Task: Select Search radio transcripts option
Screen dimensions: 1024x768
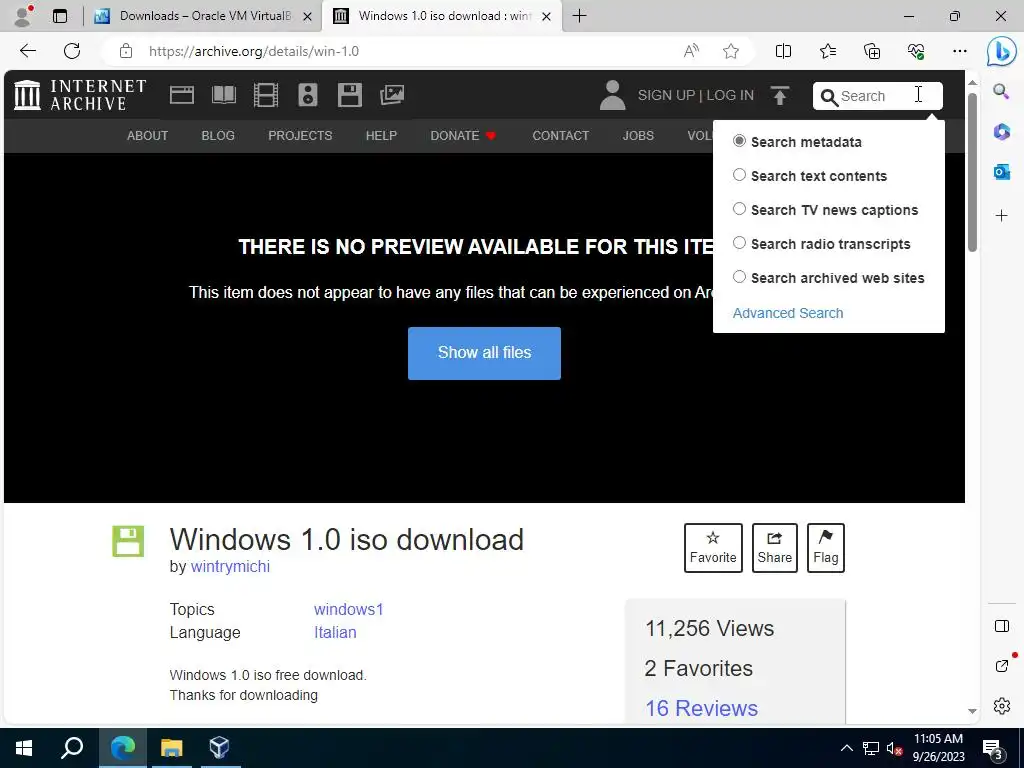Action: pyautogui.click(x=739, y=243)
